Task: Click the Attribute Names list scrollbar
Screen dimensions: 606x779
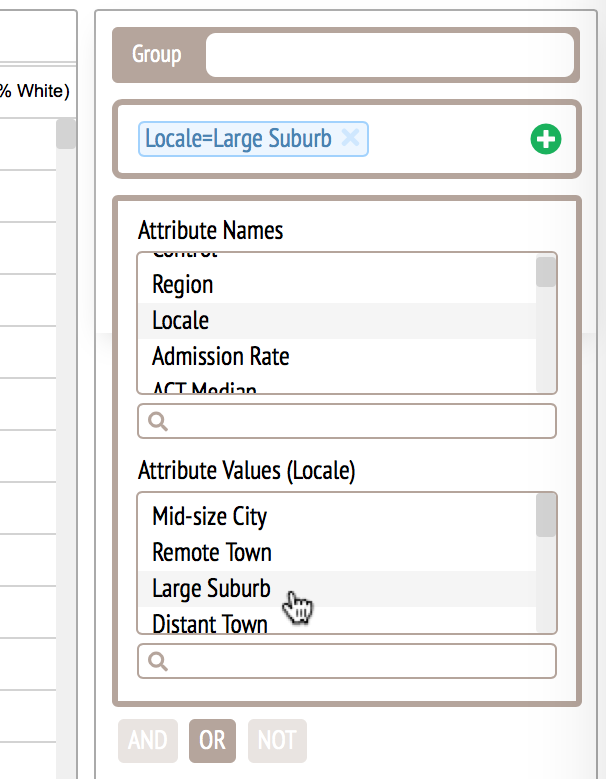Action: click(546, 273)
